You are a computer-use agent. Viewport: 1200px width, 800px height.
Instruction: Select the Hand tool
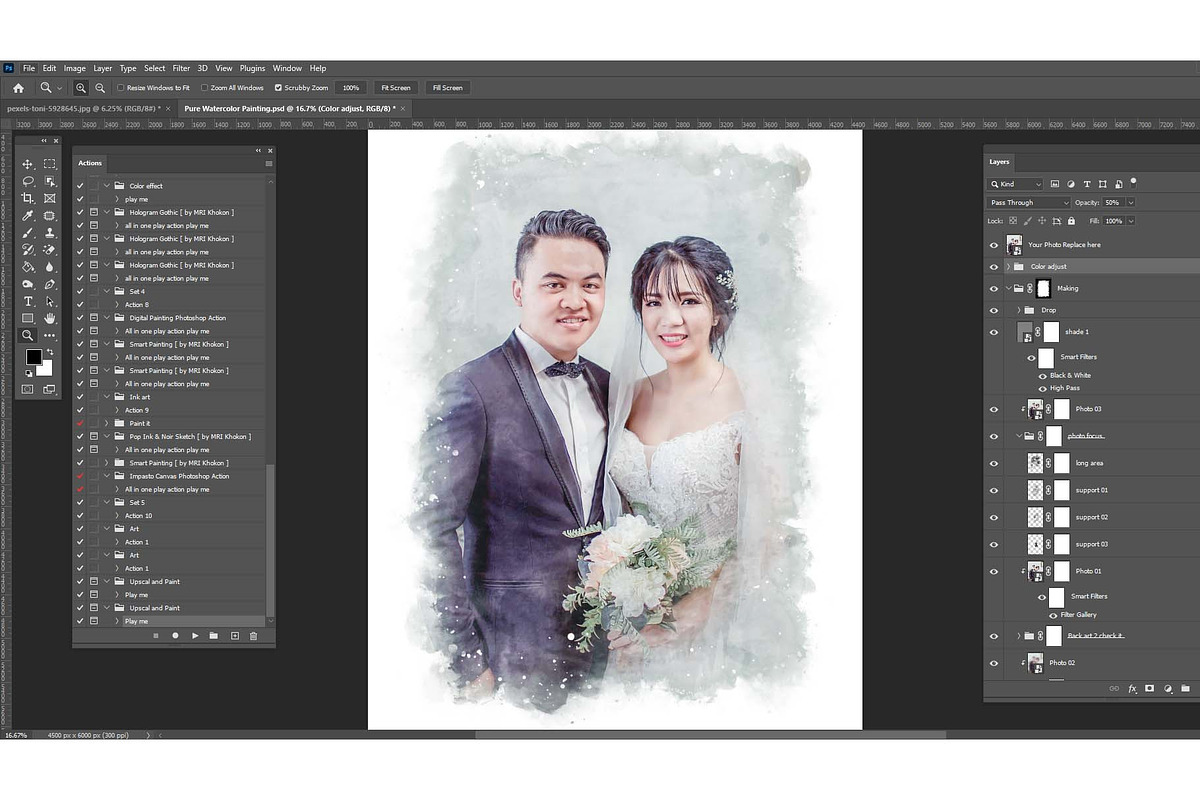coord(50,318)
